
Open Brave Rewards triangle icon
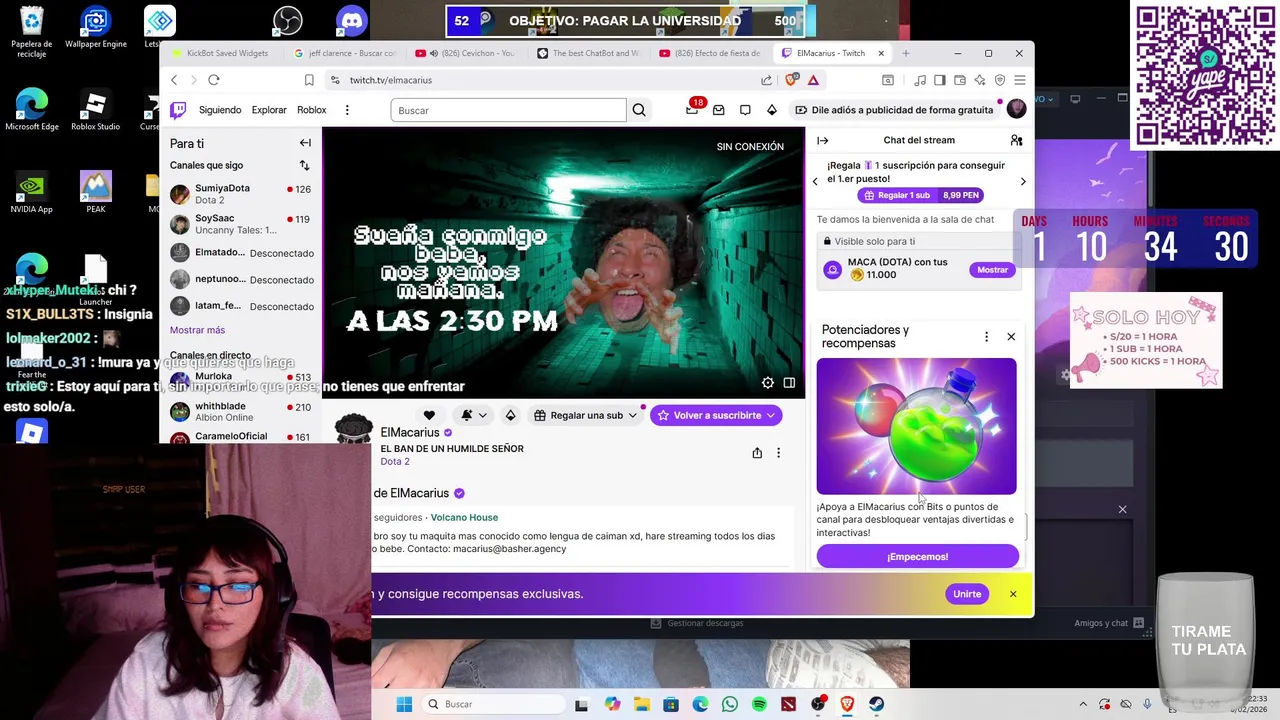click(x=813, y=80)
